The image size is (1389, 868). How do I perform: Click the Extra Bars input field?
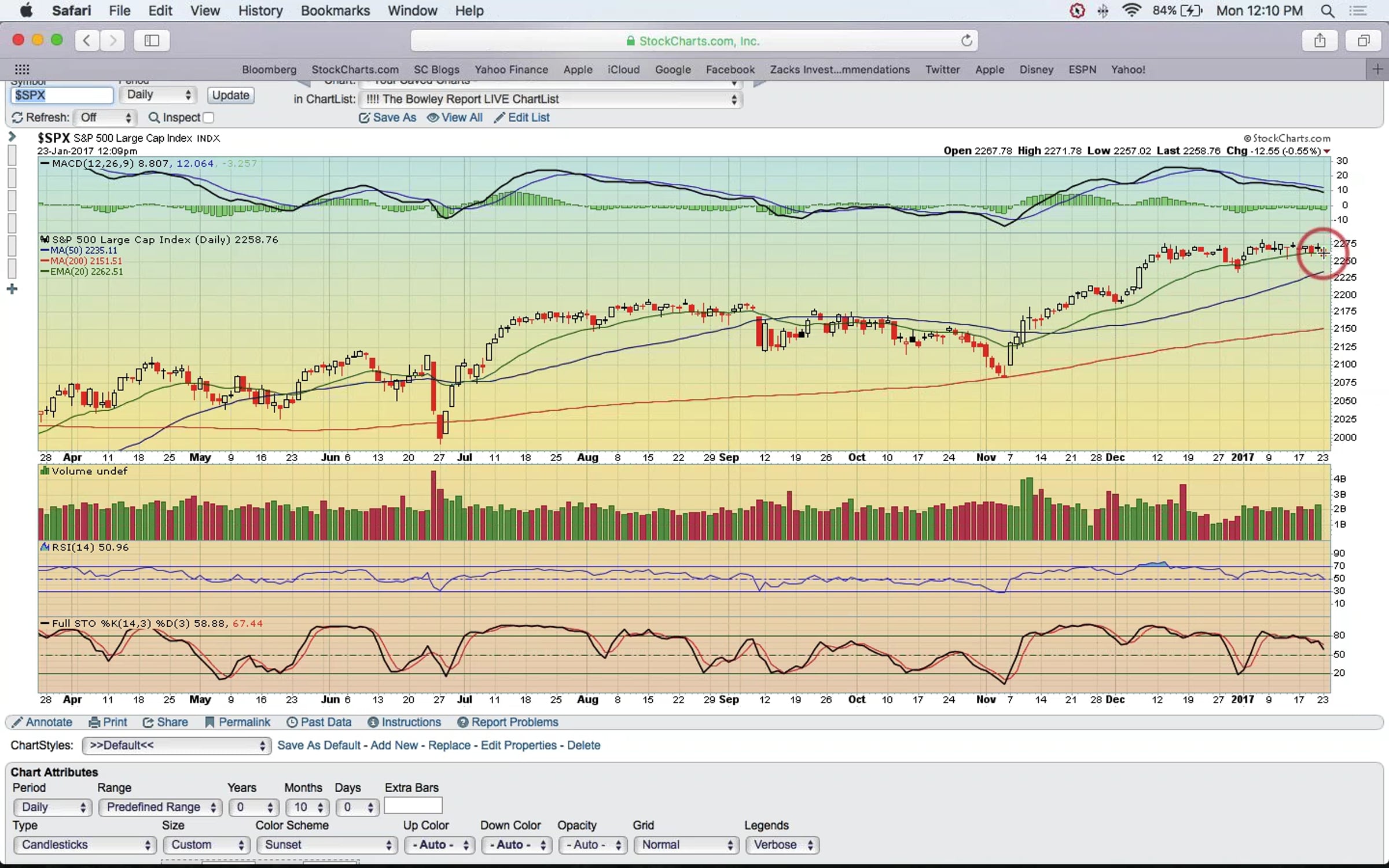pos(413,806)
